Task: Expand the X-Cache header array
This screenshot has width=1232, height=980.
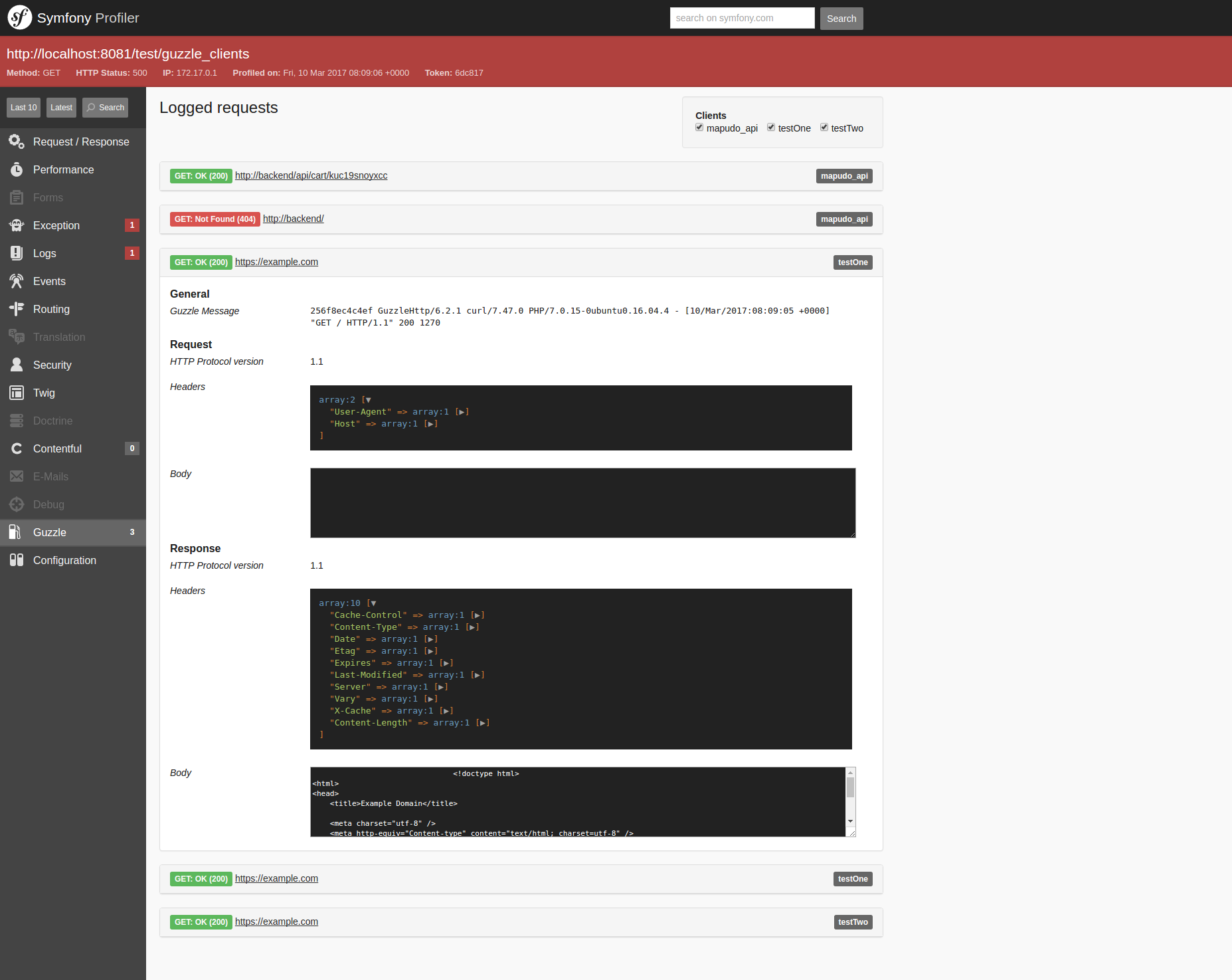Action: 446,711
